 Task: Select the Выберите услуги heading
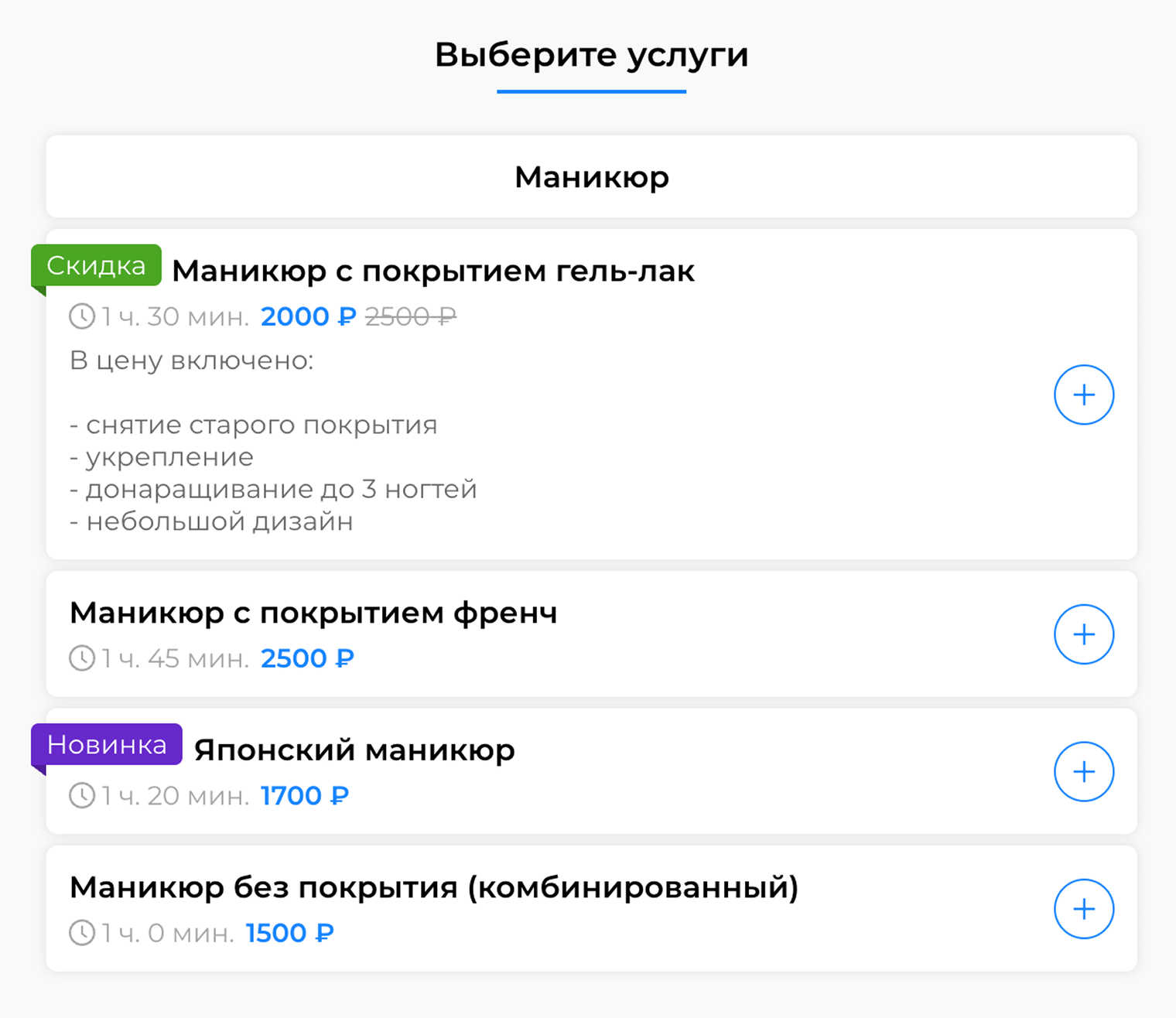(x=592, y=55)
